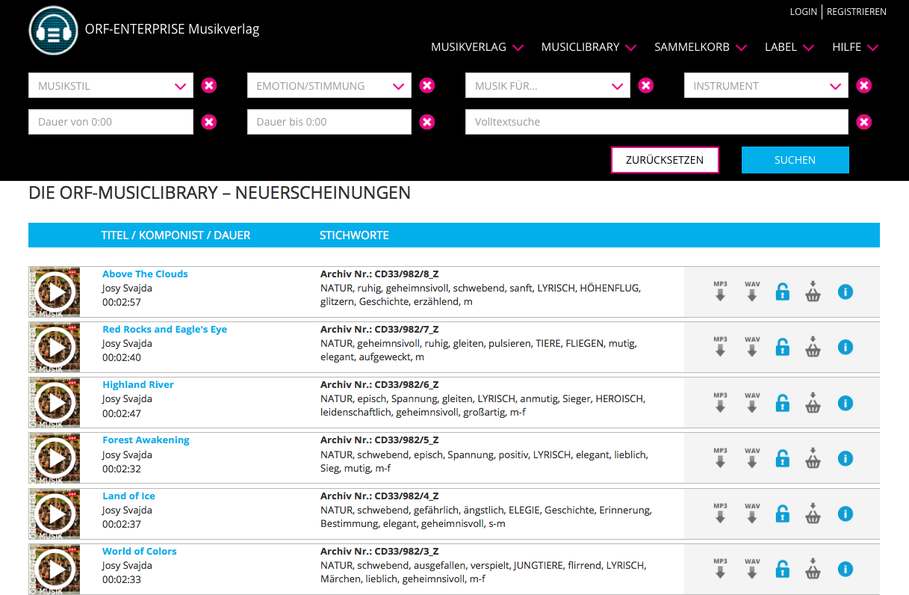Click the lock icon for Highland River
Image resolution: width=909 pixels, height=595 pixels.
783,402
